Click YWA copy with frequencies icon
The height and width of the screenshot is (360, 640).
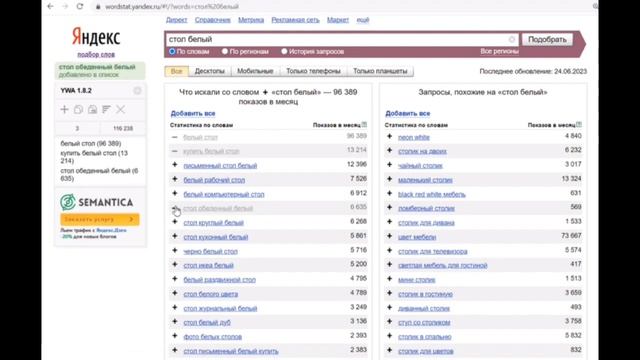93,109
